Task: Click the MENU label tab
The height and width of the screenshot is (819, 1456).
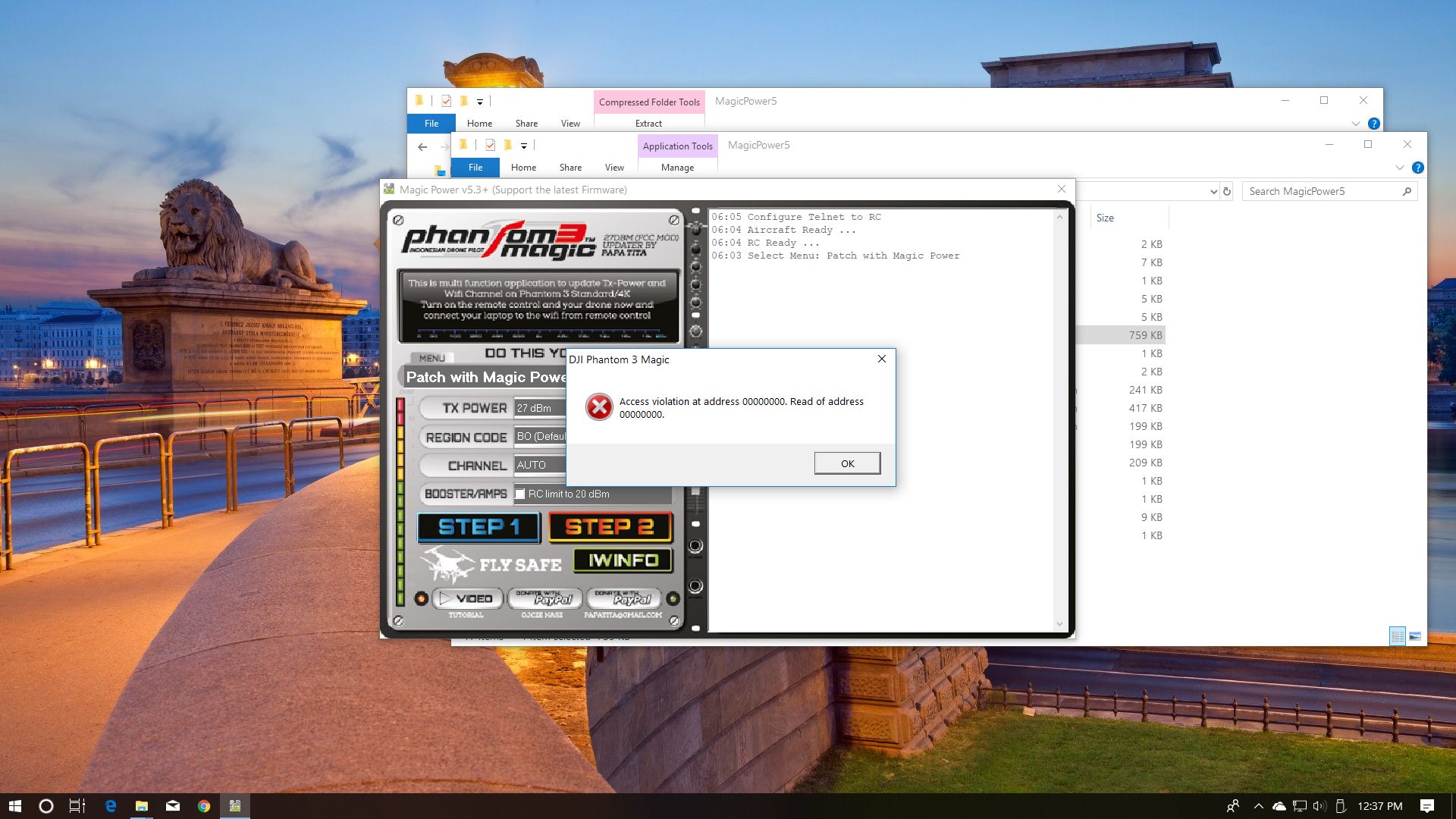Action: tap(431, 358)
